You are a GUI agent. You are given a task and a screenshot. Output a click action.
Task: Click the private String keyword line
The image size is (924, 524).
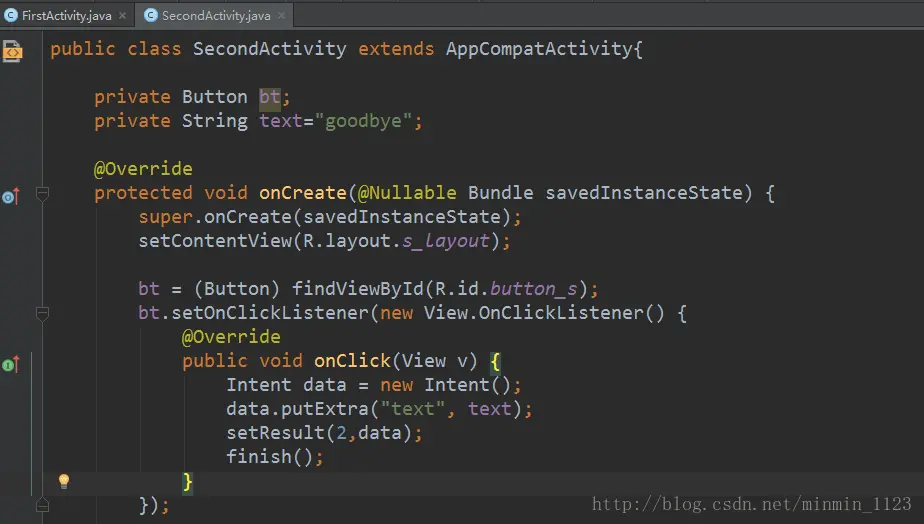tap(258, 121)
